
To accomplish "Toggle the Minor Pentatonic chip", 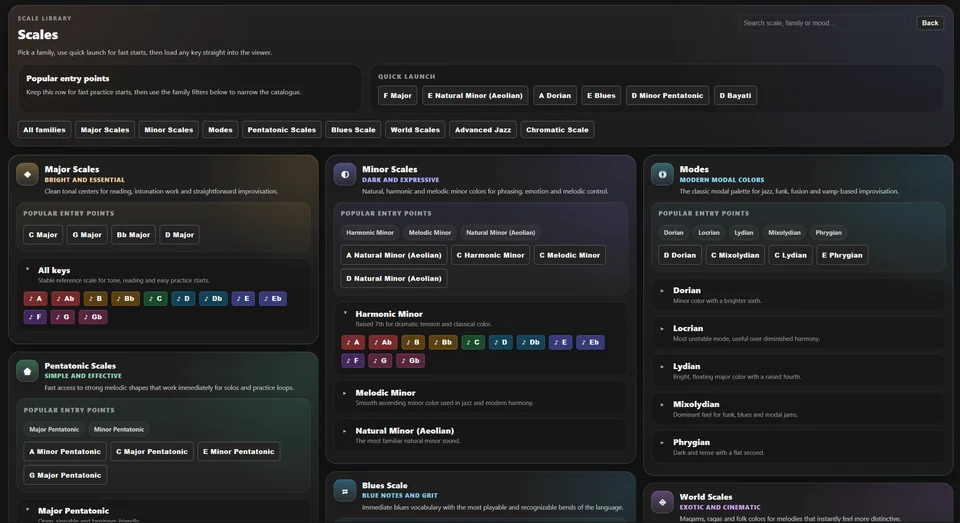I will (x=119, y=429).
